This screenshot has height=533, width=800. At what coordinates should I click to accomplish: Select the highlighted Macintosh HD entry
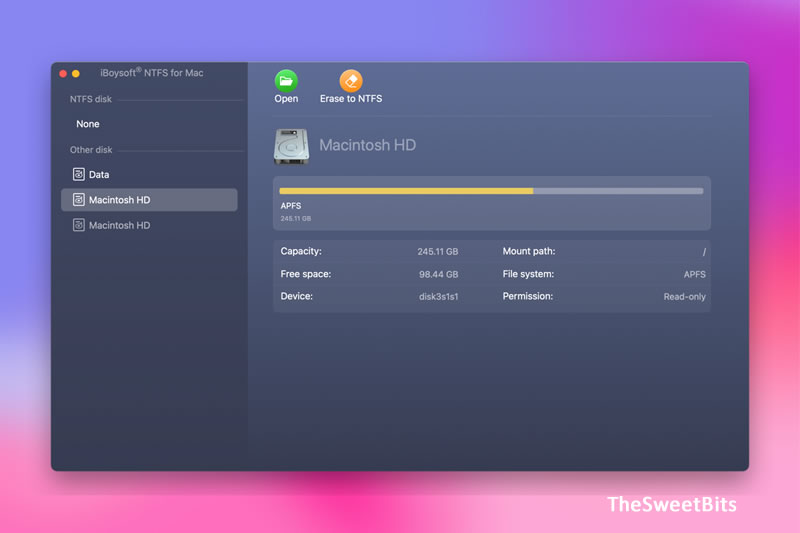(x=149, y=200)
